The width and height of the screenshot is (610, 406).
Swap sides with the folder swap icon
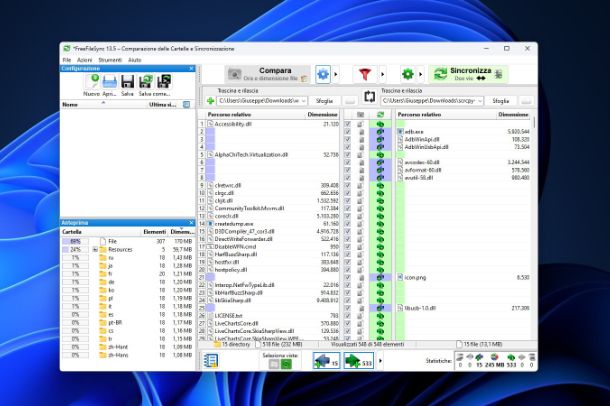click(369, 96)
